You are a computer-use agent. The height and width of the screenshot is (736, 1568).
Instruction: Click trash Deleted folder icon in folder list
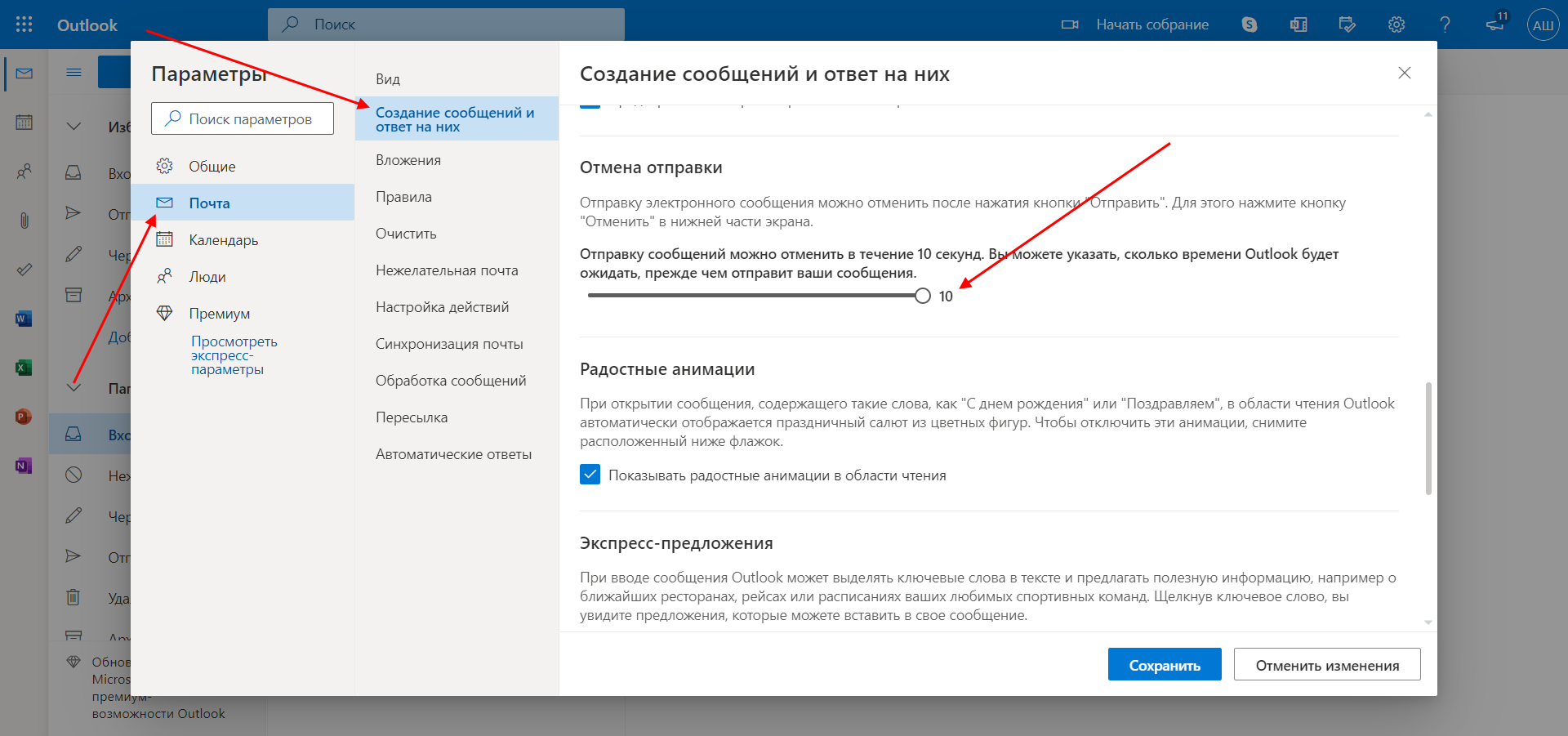pyautogui.click(x=73, y=597)
